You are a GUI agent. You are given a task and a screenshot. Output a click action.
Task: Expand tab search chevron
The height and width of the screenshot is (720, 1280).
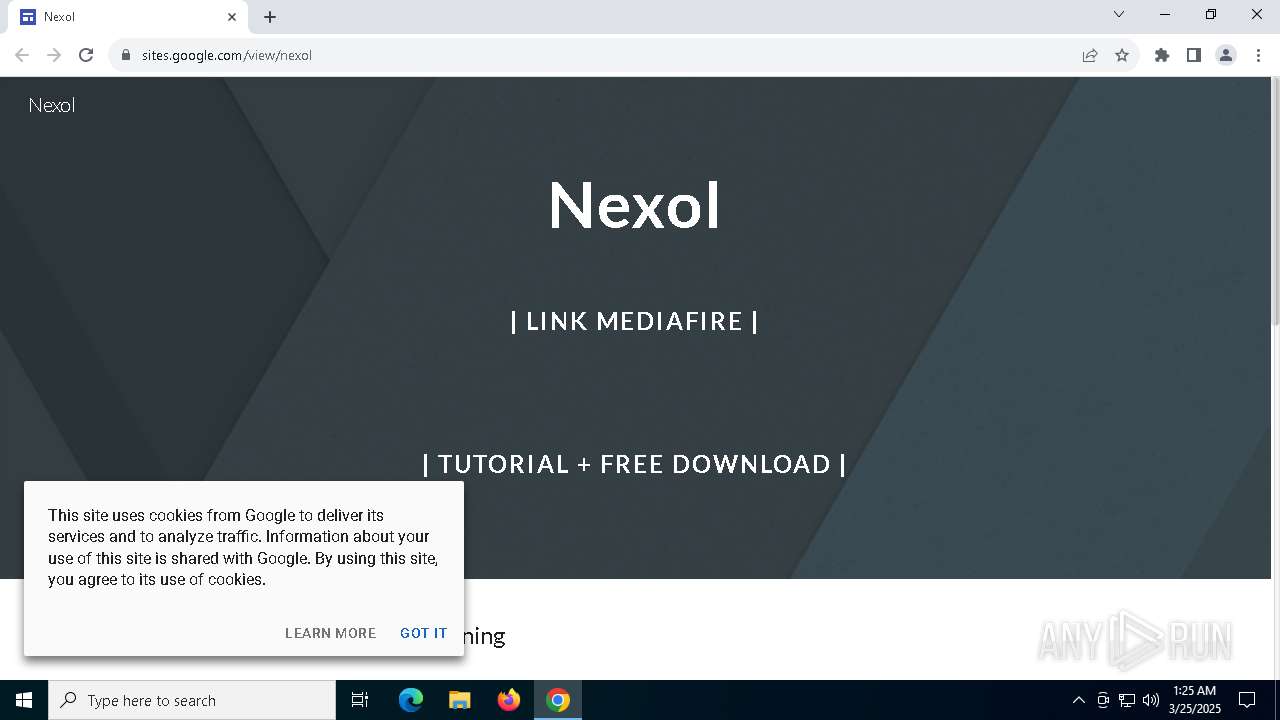coord(1119,14)
